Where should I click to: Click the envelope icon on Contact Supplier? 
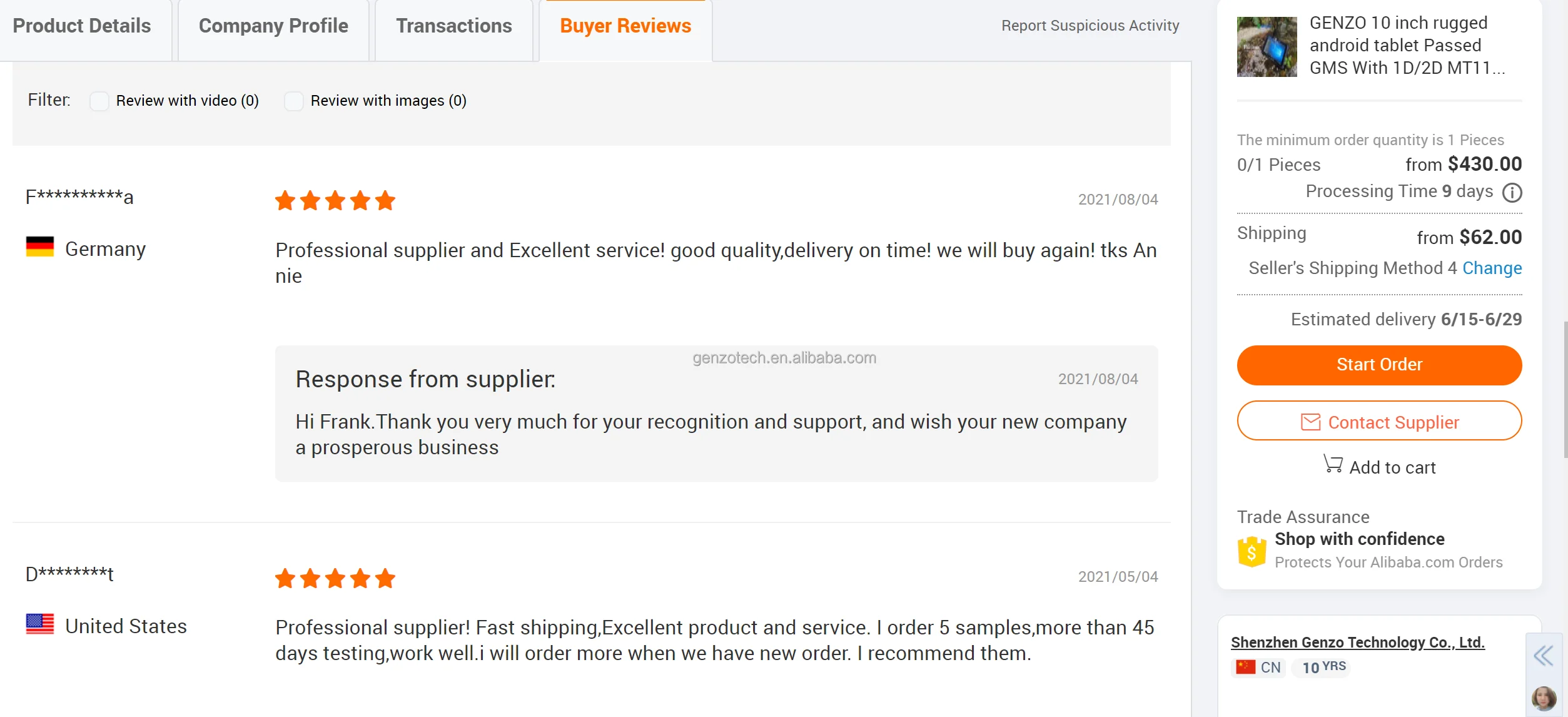pyautogui.click(x=1310, y=422)
